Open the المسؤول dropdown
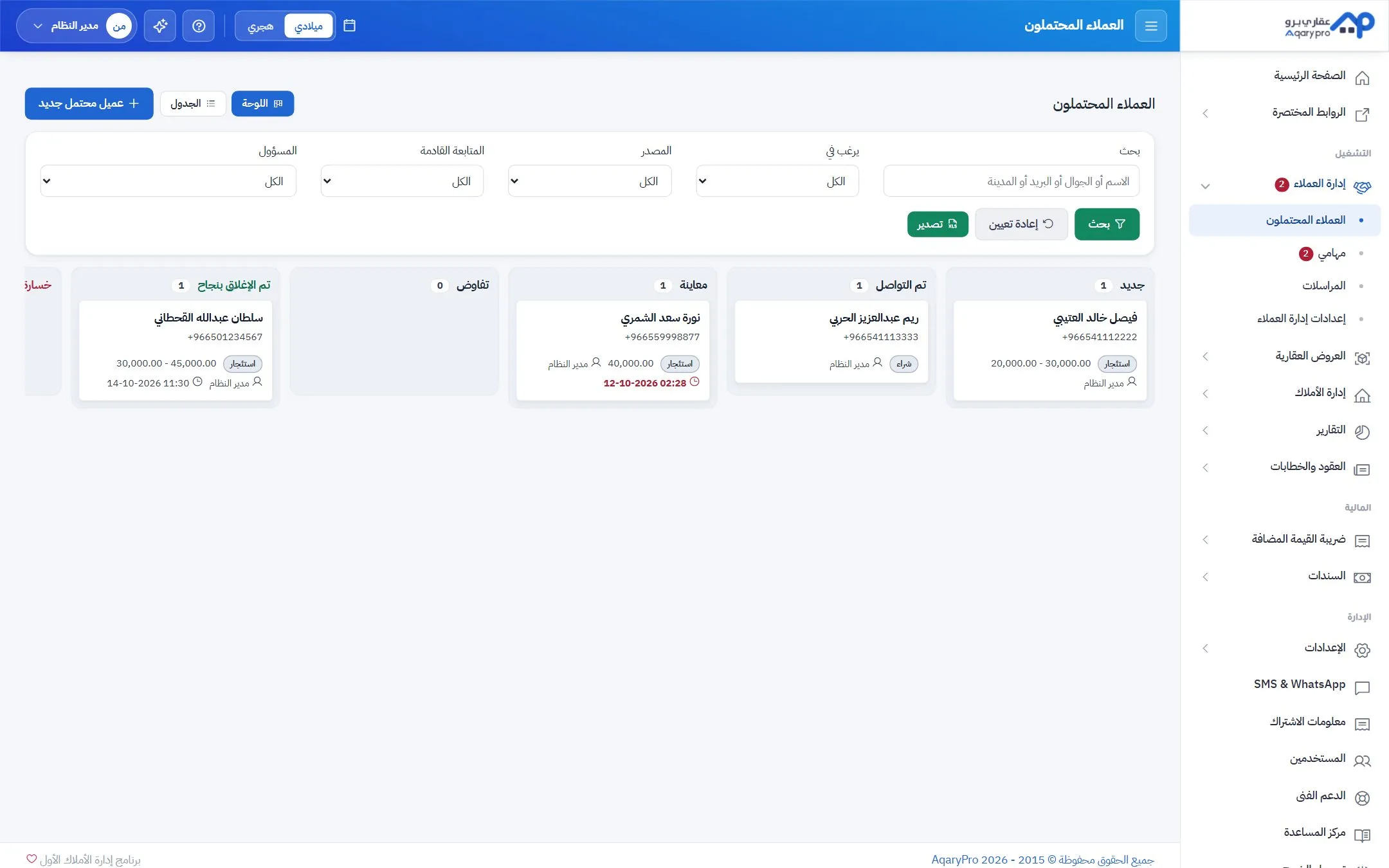The image size is (1389, 868). (168, 181)
